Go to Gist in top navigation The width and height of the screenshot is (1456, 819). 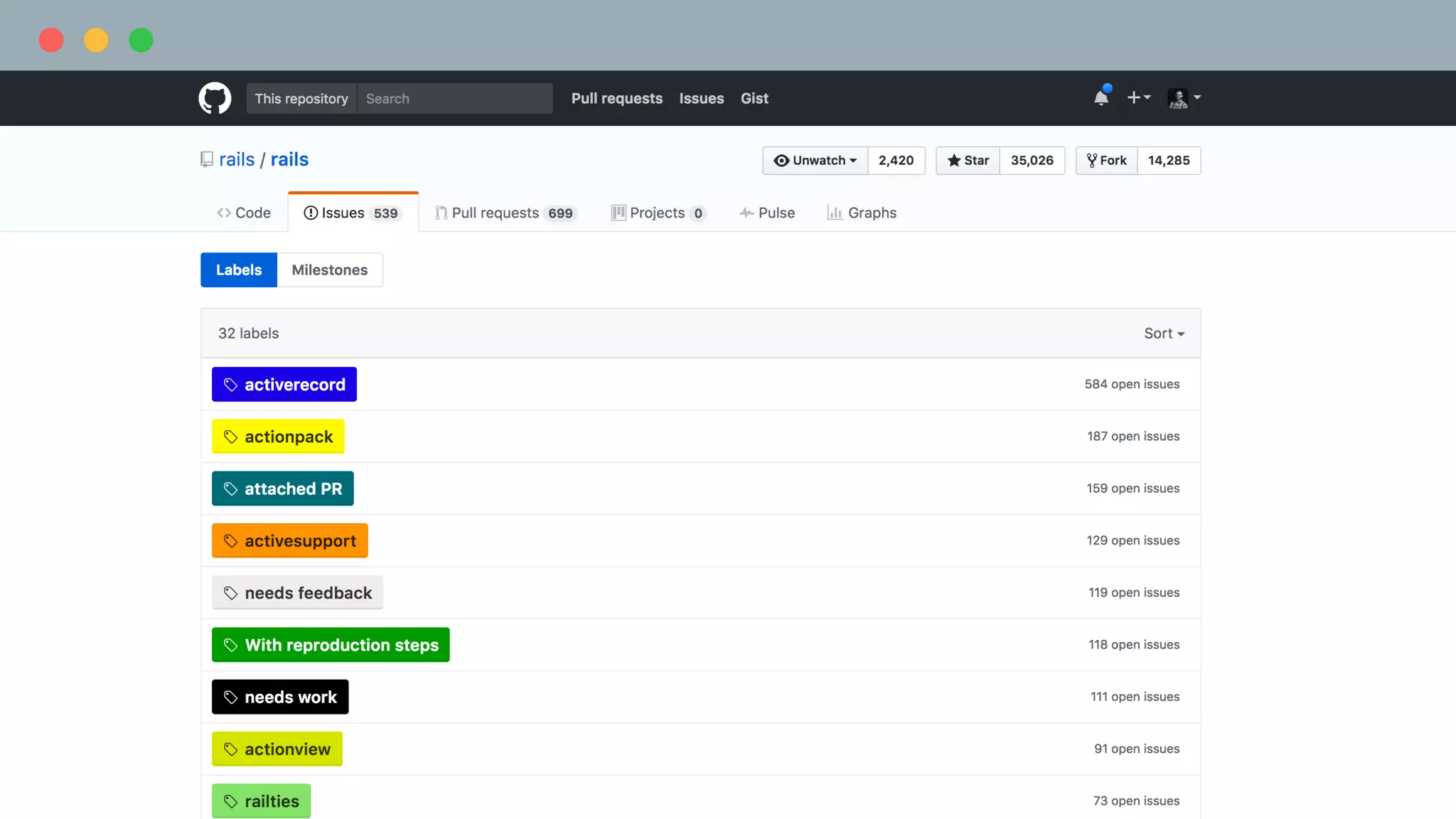point(754,98)
